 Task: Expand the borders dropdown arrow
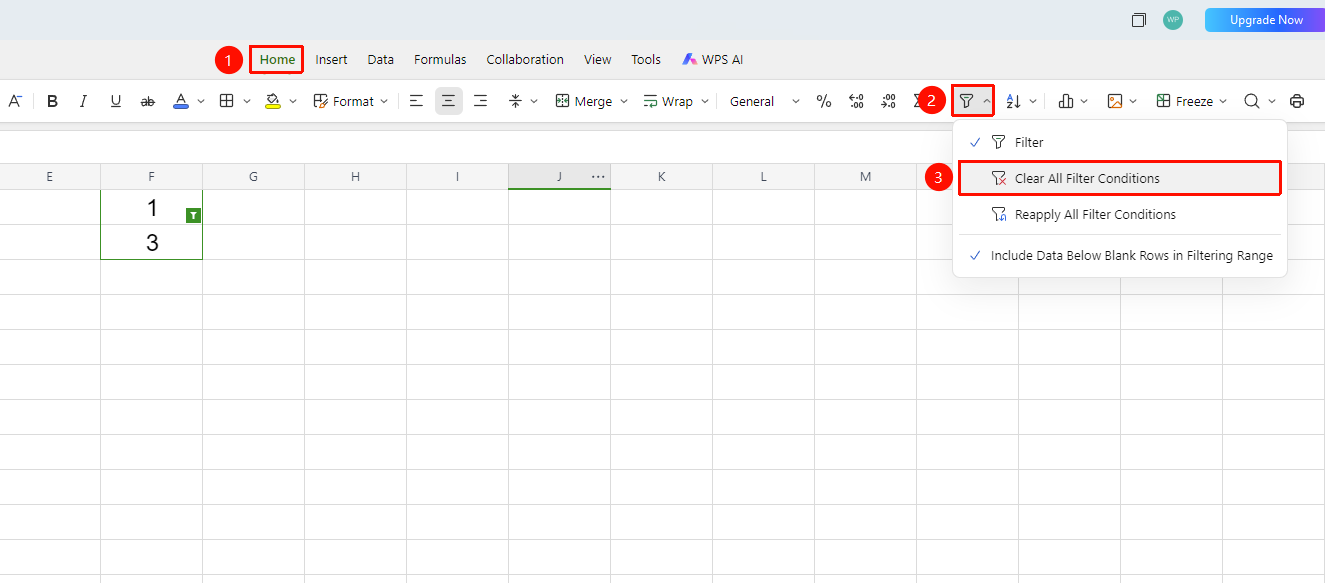pyautogui.click(x=247, y=101)
